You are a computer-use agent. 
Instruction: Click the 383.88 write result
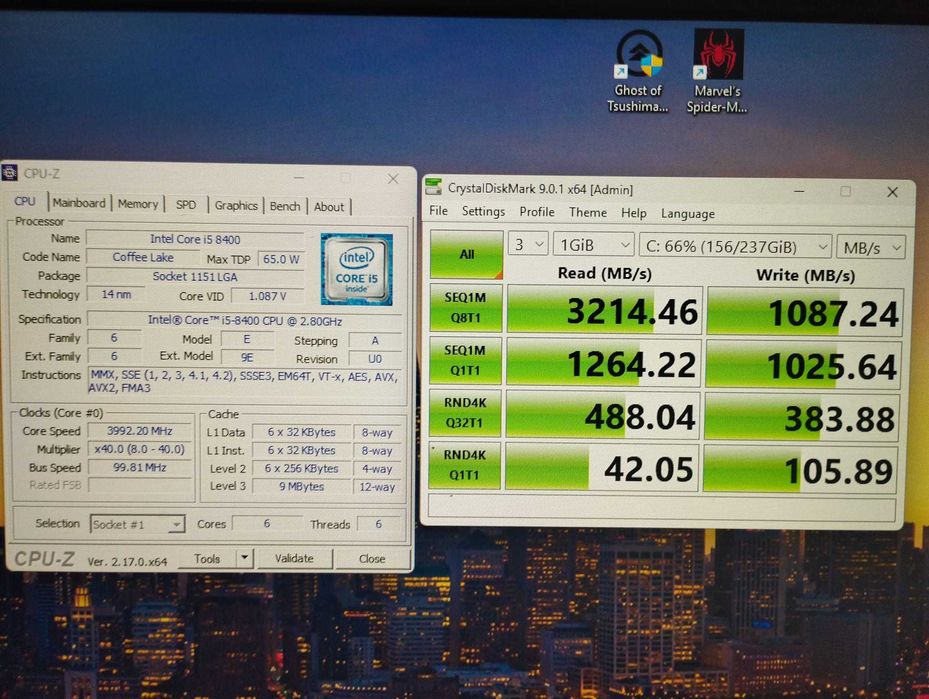[x=802, y=416]
